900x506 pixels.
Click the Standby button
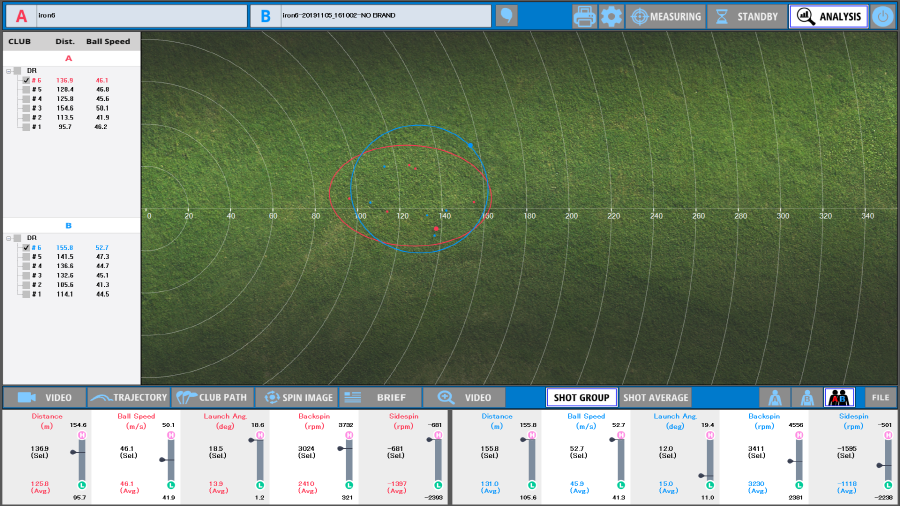747,16
